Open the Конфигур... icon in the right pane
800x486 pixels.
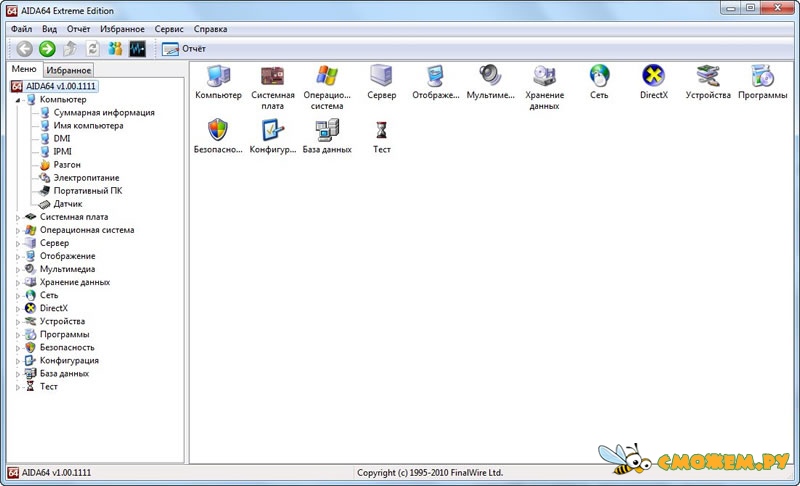272,136
